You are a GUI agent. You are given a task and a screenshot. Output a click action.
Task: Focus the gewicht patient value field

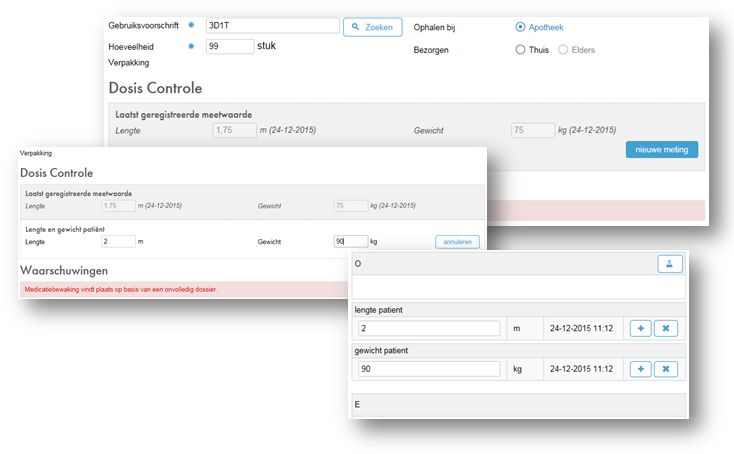pyautogui.click(x=428, y=369)
